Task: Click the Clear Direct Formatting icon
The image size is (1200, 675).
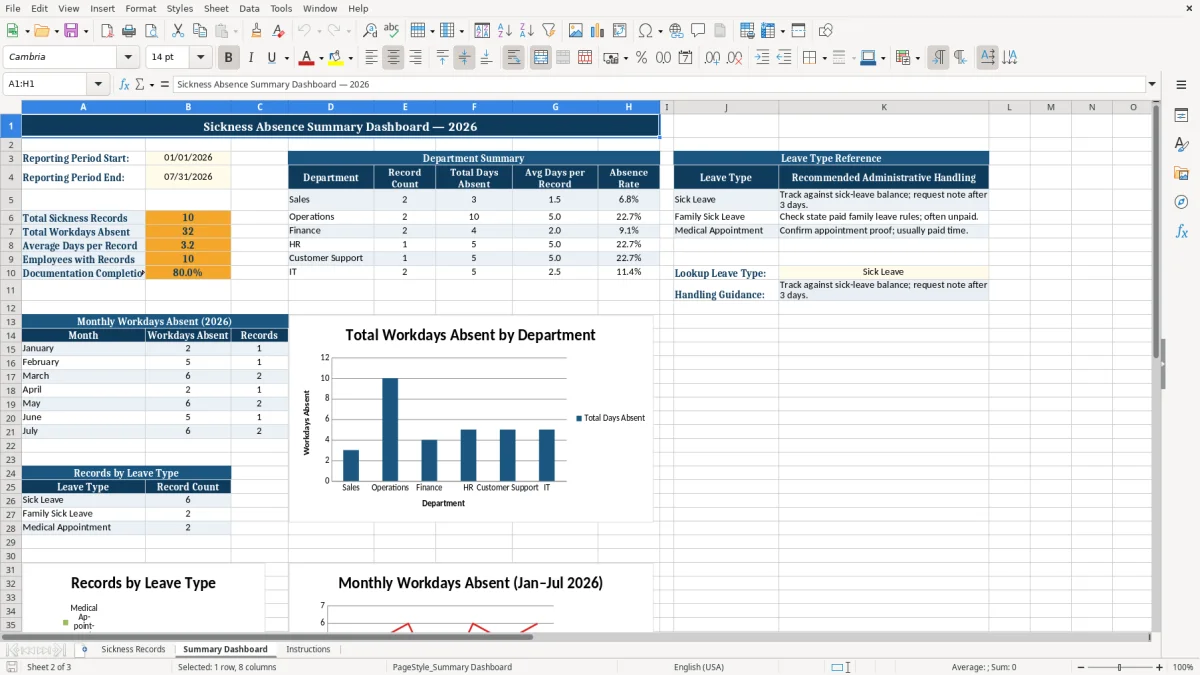Action: (x=278, y=31)
